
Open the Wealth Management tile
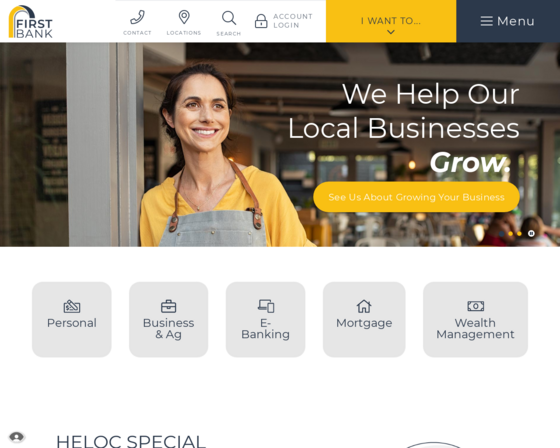click(x=475, y=319)
